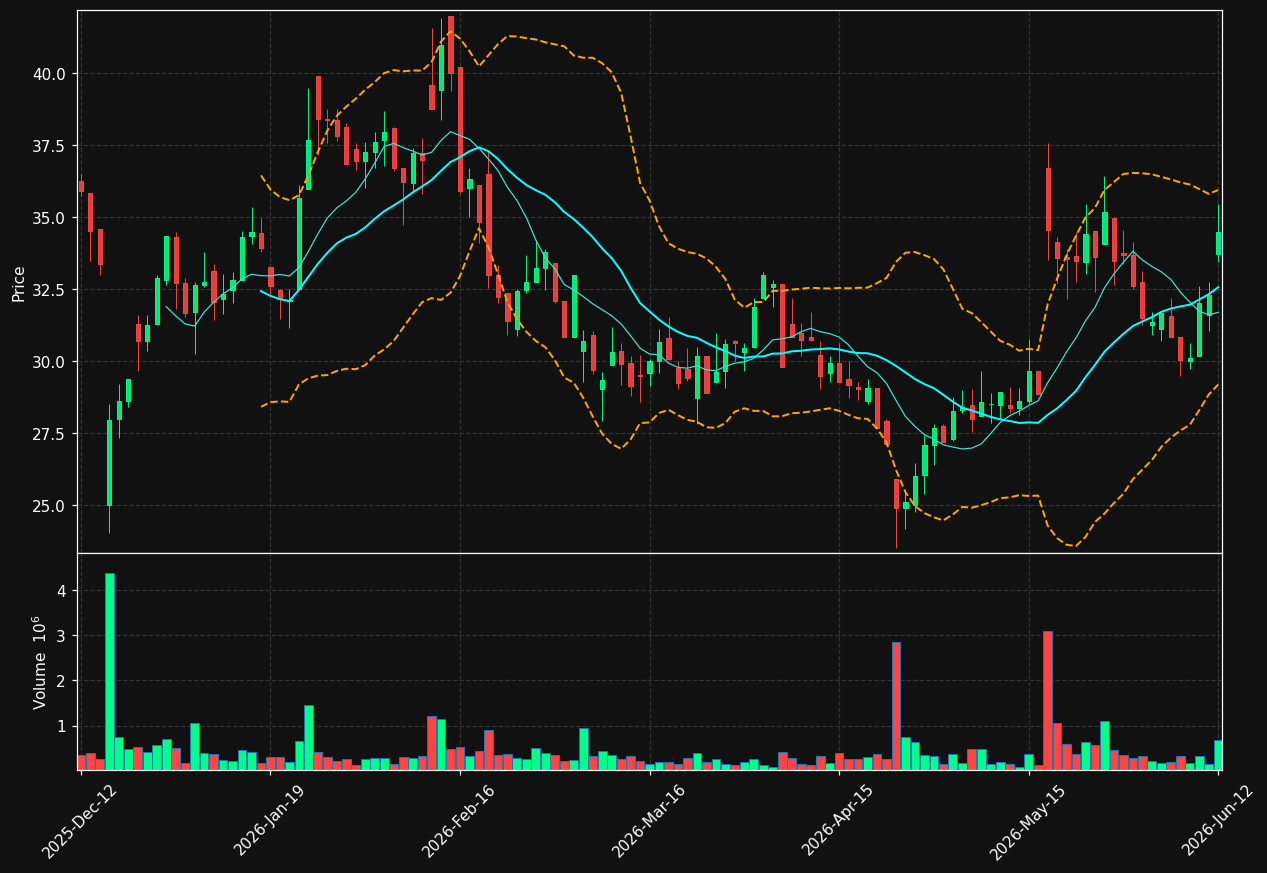This screenshot has height=873, width=1267.
Task: Click the tallest green volume bar in December
Action: (x=109, y=671)
